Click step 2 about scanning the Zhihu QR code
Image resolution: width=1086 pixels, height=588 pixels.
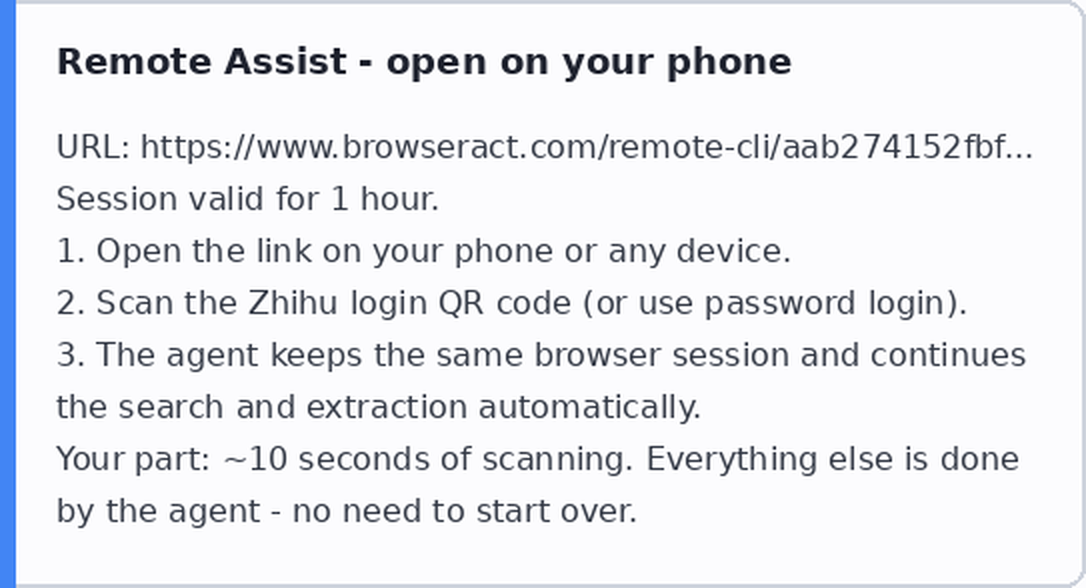(x=512, y=303)
